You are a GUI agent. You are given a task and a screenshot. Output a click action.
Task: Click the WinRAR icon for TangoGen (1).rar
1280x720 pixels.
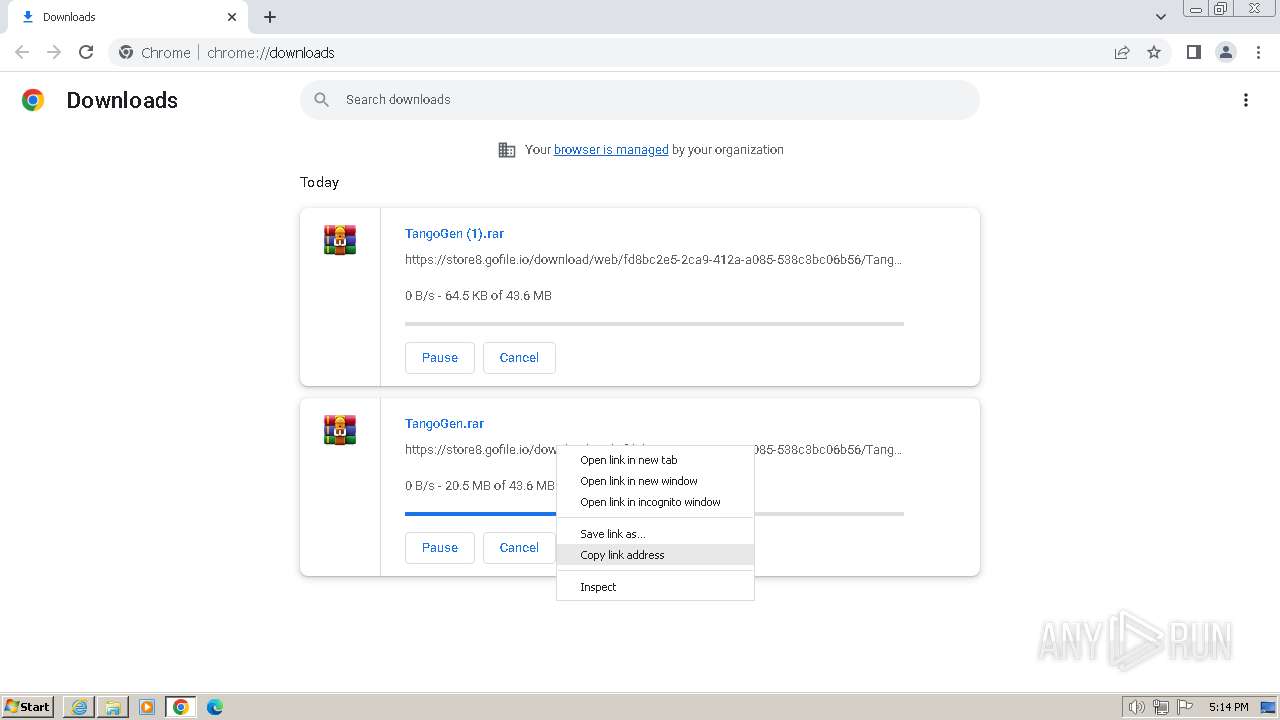click(340, 240)
